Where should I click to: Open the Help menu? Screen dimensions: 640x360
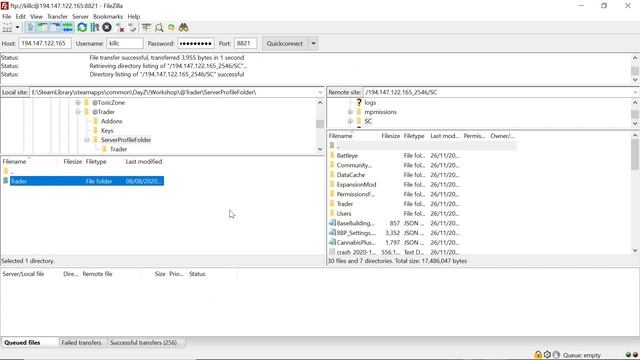(x=134, y=16)
